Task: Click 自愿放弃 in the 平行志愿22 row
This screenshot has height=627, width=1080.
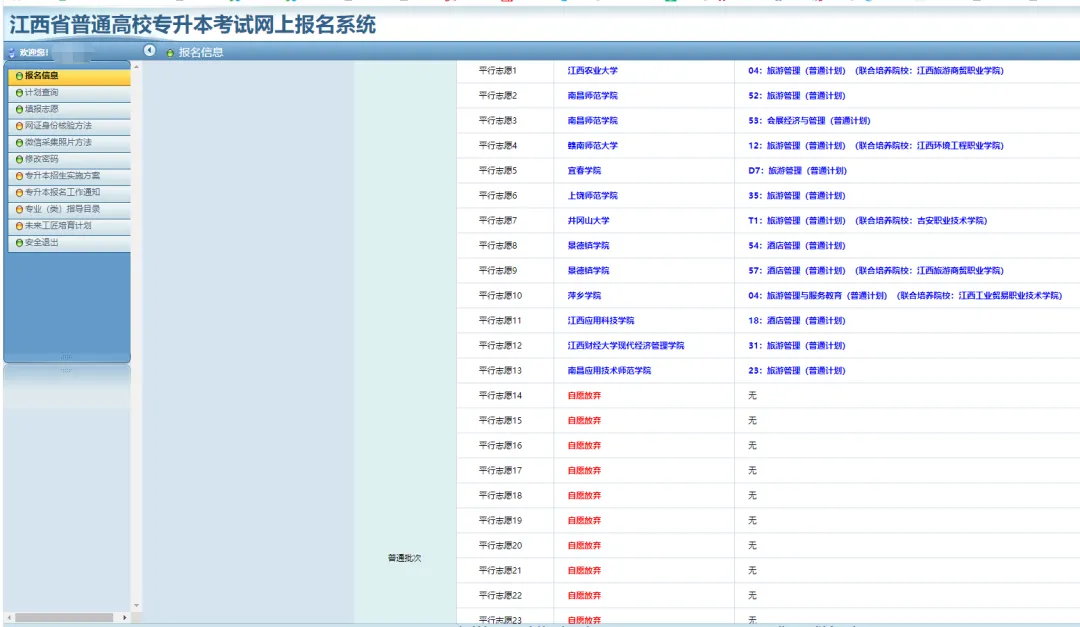Action: 584,595
